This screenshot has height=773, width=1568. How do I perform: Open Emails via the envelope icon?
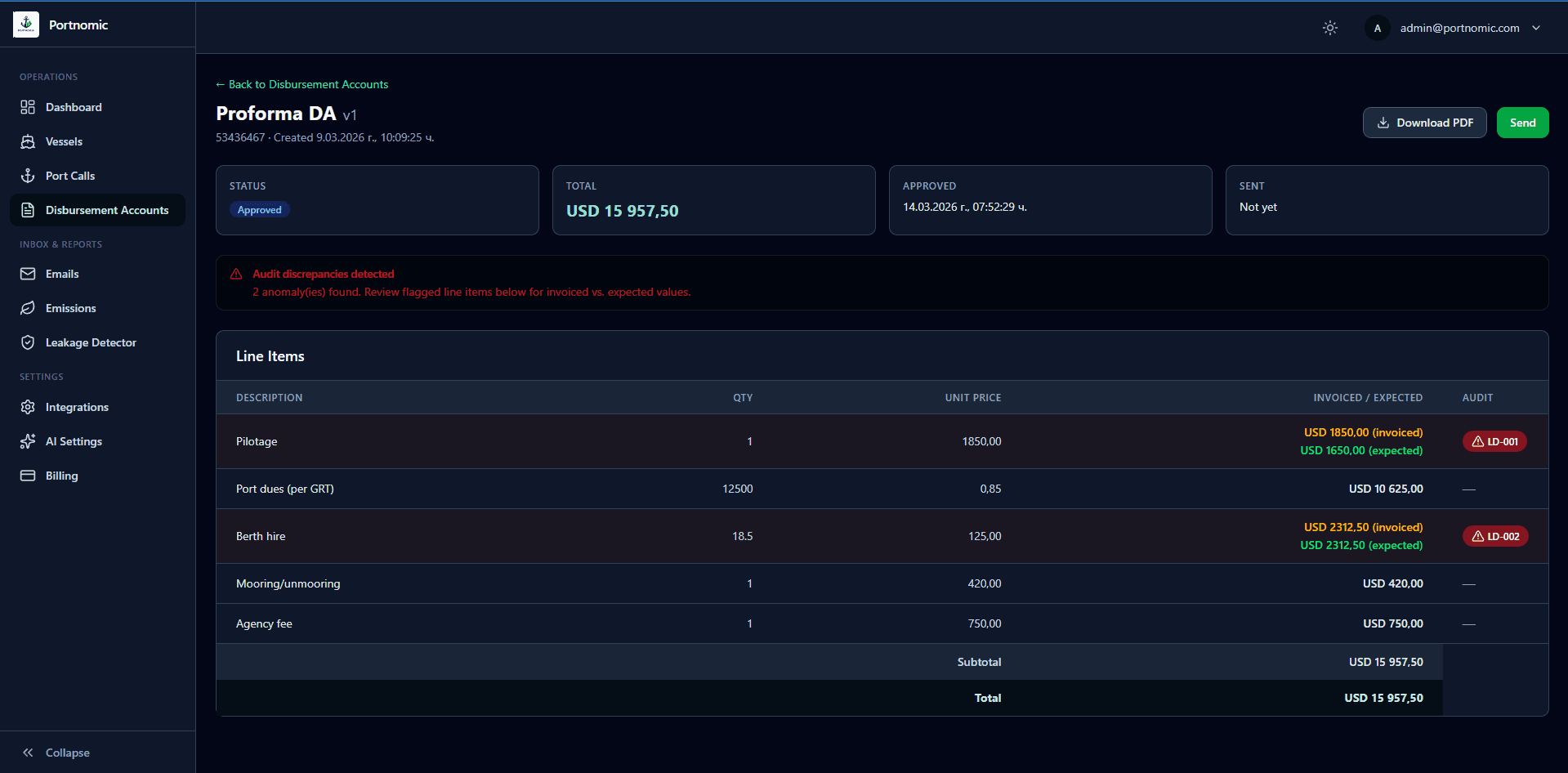pyautogui.click(x=28, y=274)
